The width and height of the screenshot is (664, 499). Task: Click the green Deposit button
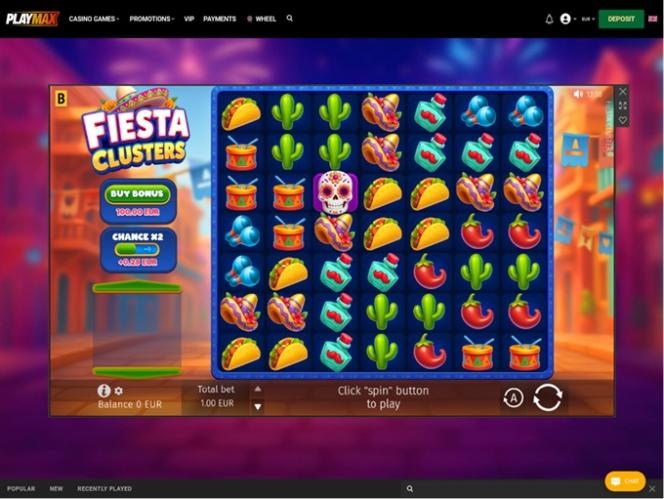pyautogui.click(x=621, y=19)
